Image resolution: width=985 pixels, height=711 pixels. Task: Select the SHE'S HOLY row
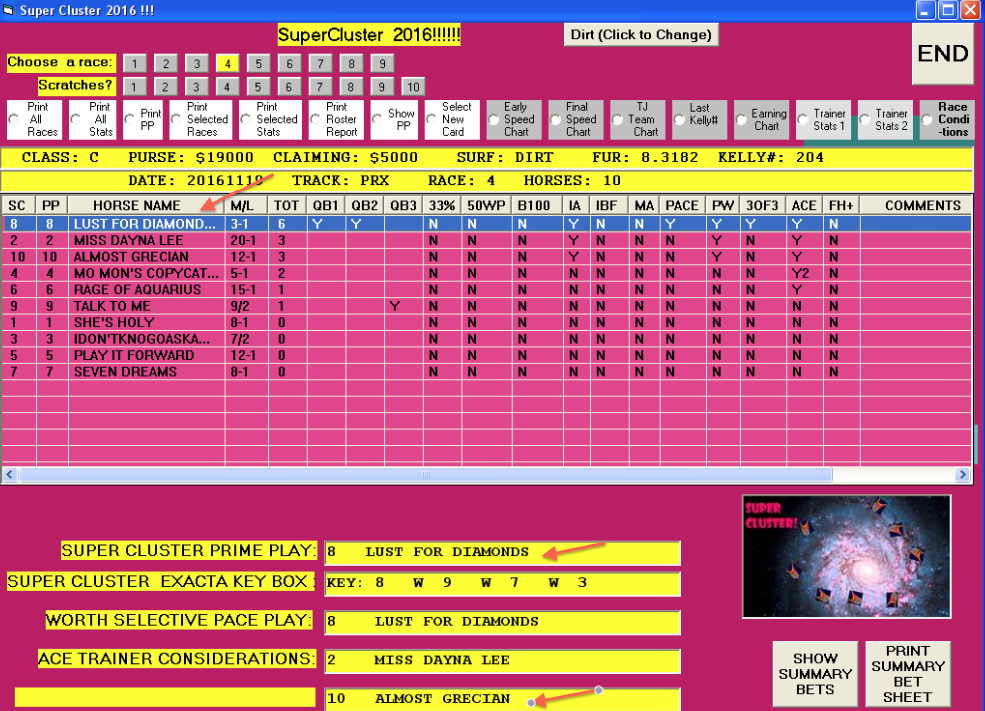click(487, 322)
